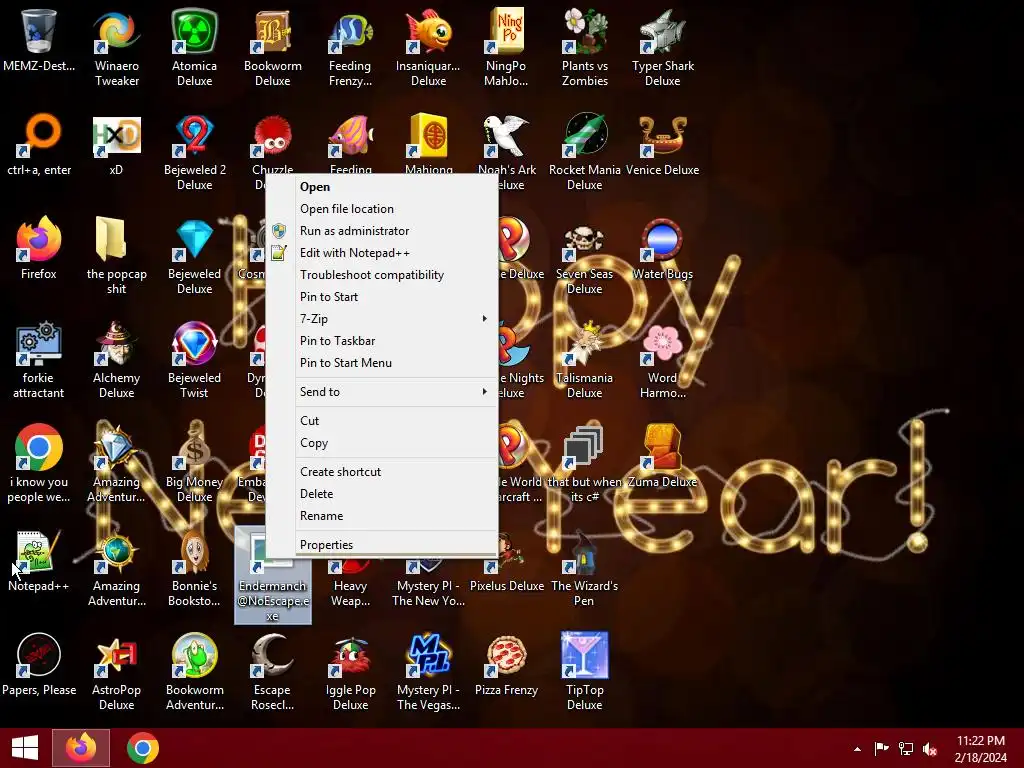
Task: Select Typer Shark Deluxe icon
Action: coord(662,31)
